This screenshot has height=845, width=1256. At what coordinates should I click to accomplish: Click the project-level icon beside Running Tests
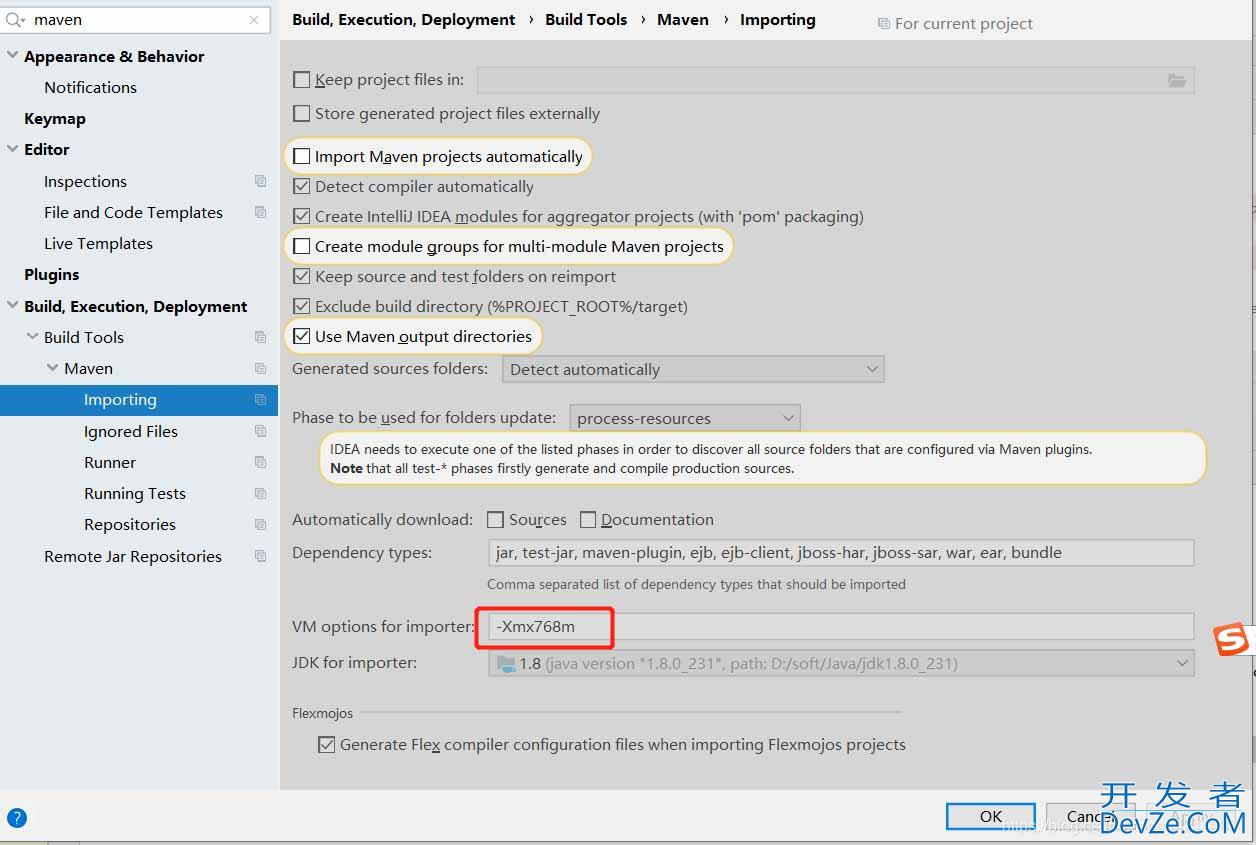260,493
